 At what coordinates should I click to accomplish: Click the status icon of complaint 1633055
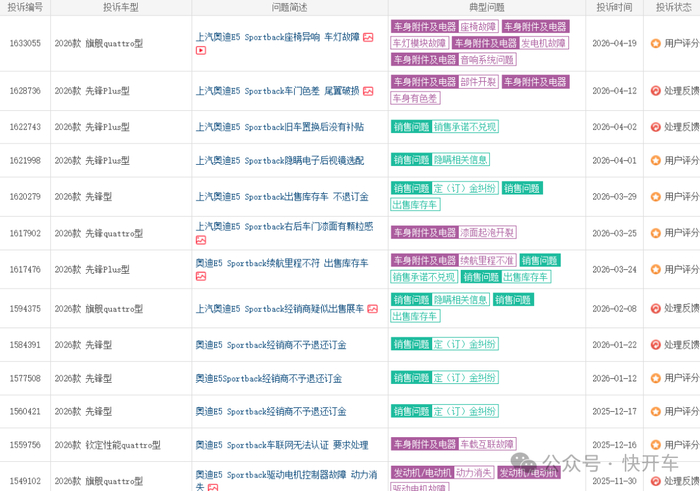tap(655, 43)
